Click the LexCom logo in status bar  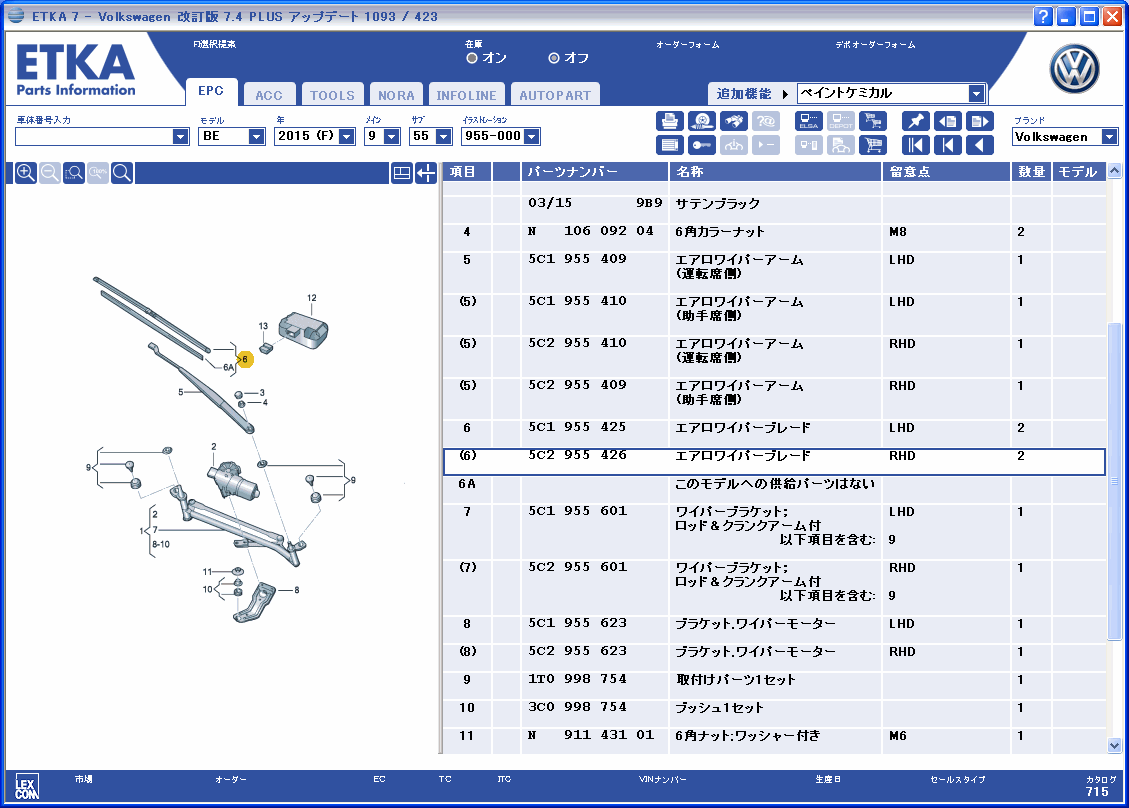pyautogui.click(x=27, y=786)
